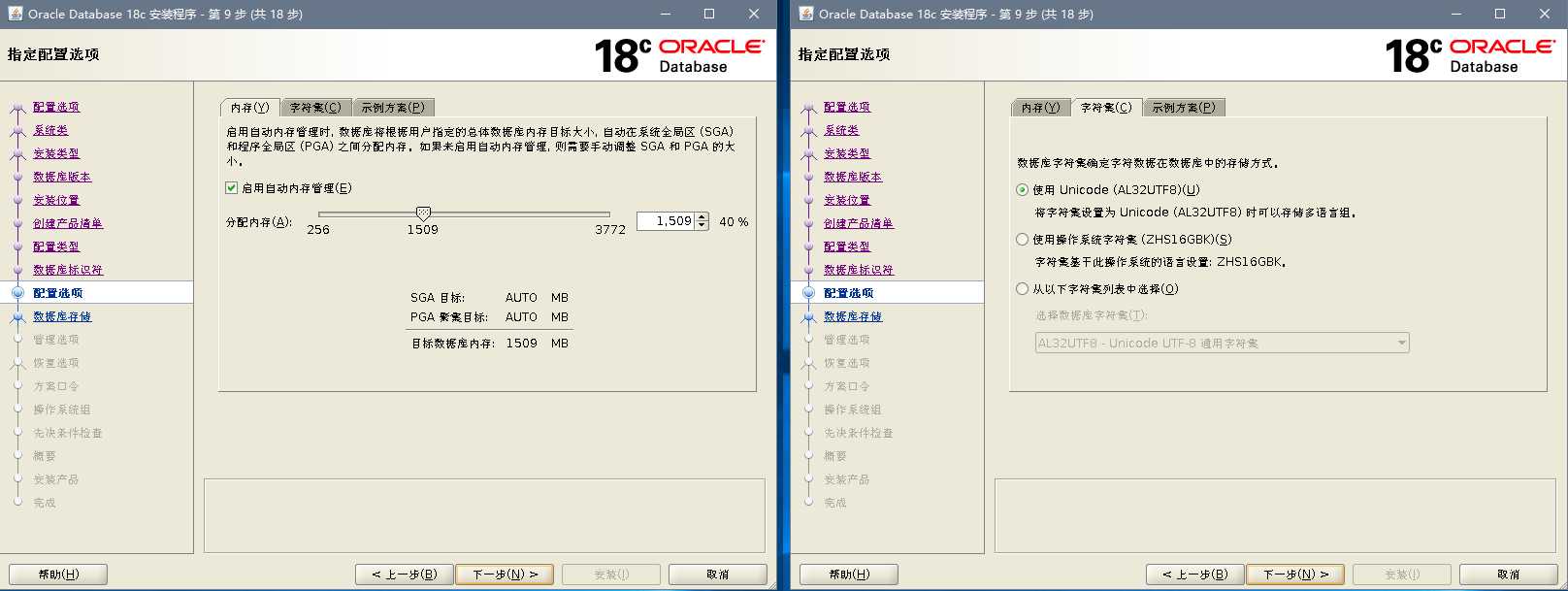The image size is (1568, 591).
Task: Select 从以下字符集列表中选择(O) radio button
Action: (1023, 289)
